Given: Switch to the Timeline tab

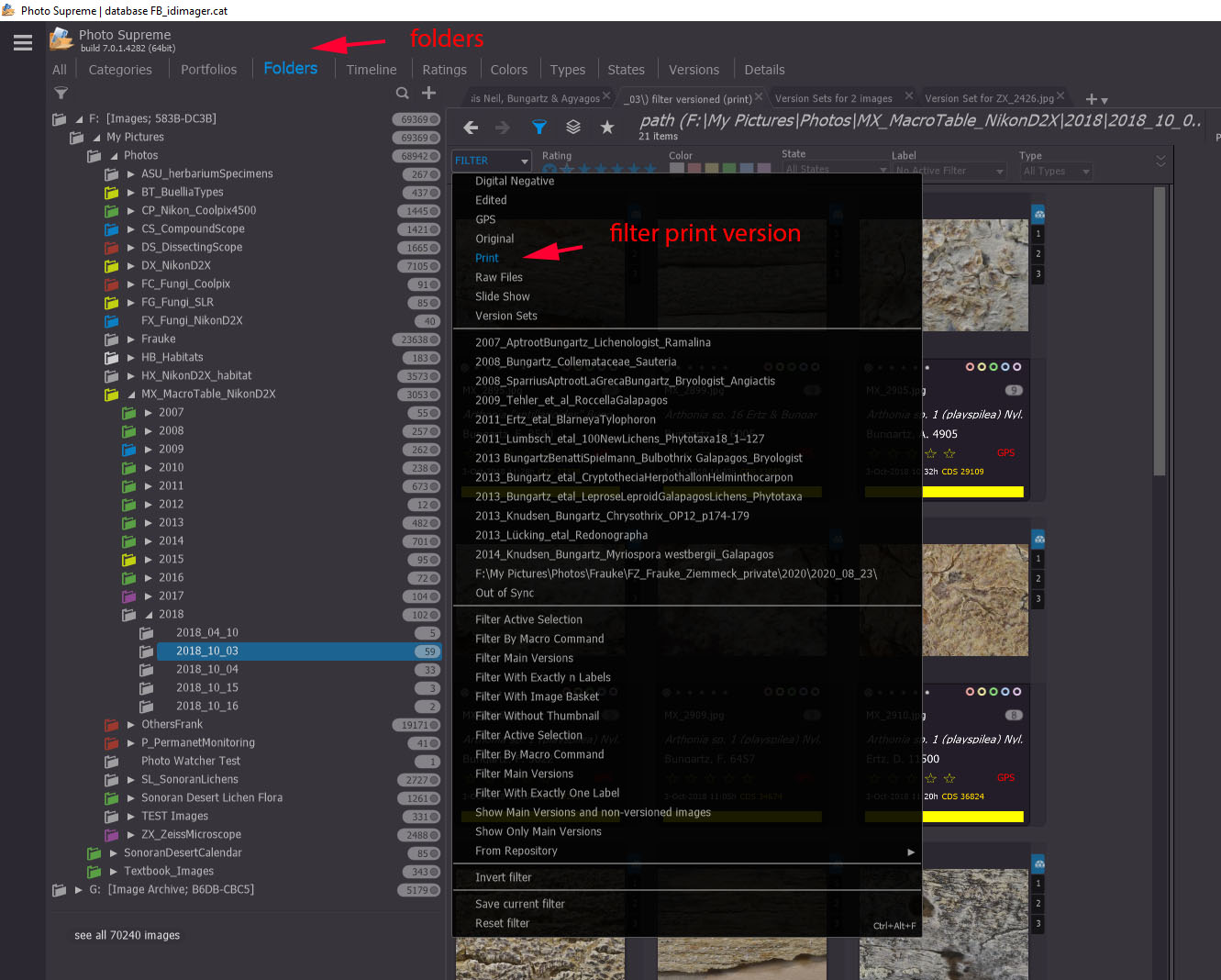Looking at the screenshot, I should [372, 70].
